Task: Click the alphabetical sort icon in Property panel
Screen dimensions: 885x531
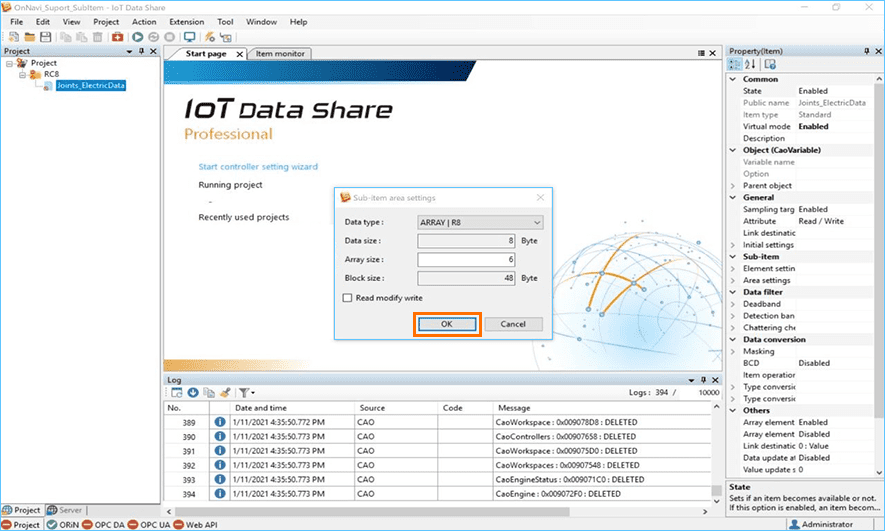Action: 750,64
